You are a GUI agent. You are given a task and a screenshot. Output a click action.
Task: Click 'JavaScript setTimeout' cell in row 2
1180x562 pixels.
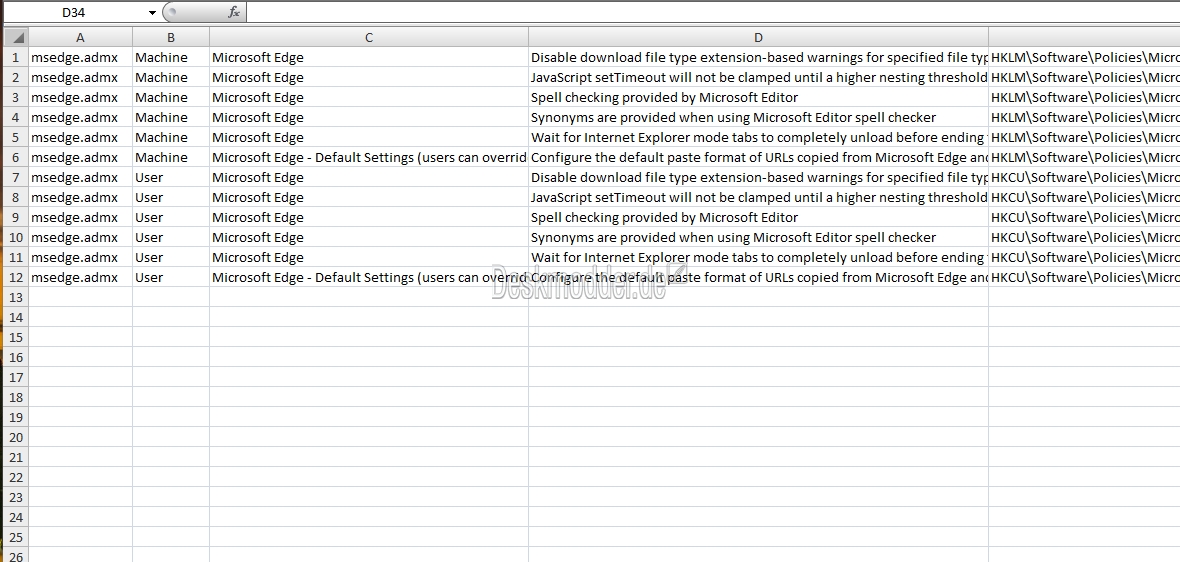[x=759, y=77]
